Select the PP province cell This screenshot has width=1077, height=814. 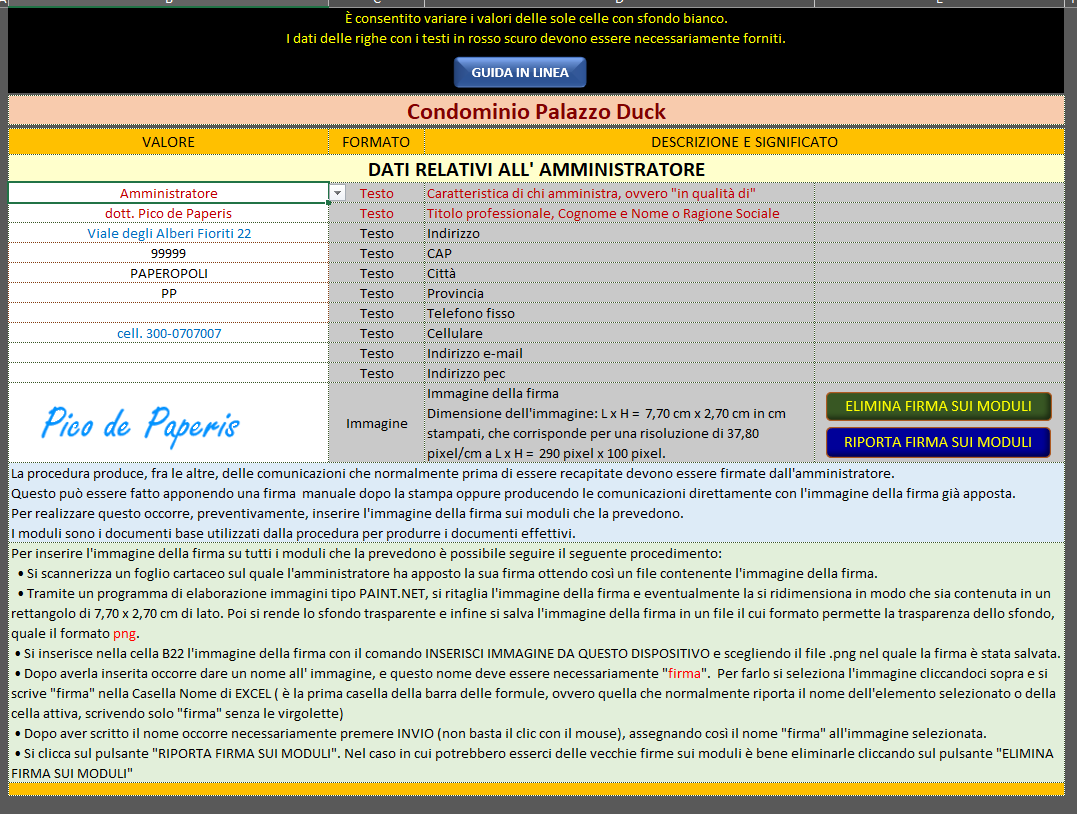[168, 293]
